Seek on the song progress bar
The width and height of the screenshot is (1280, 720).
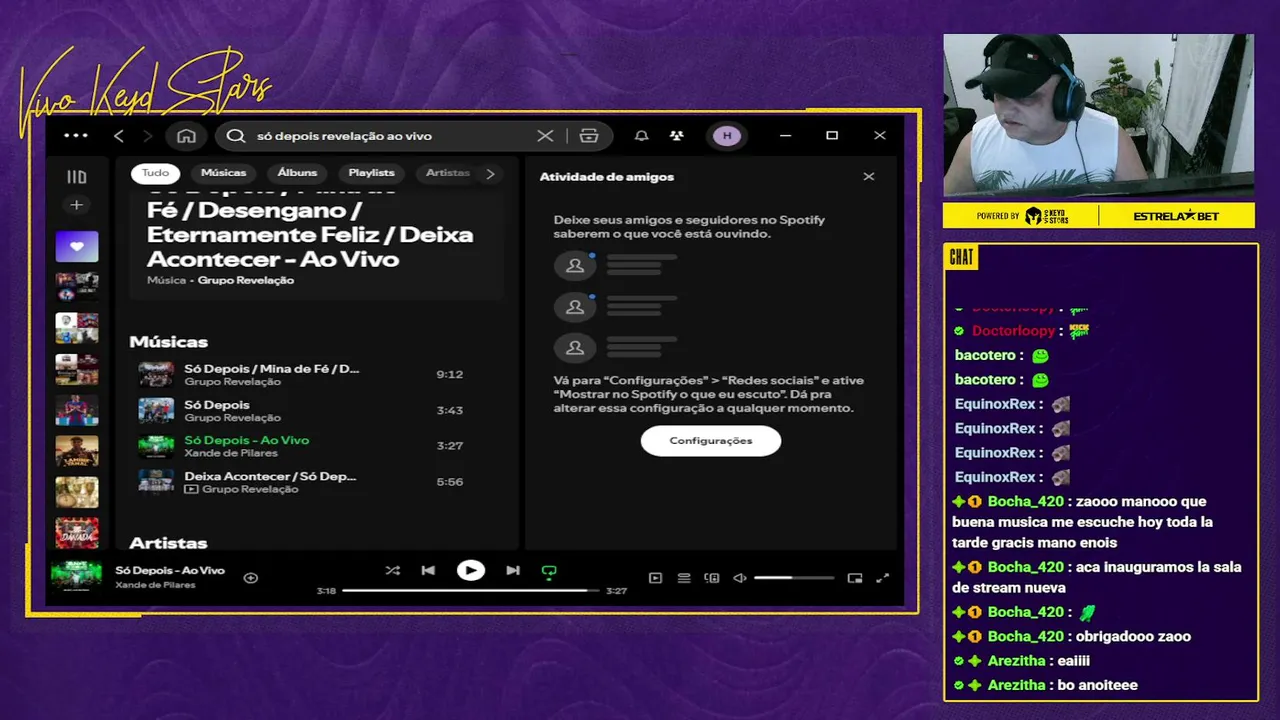pyautogui.click(x=470, y=591)
